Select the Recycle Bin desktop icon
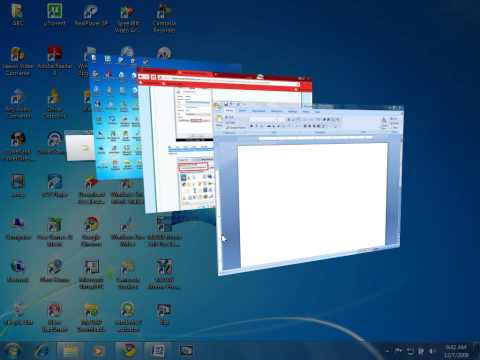This screenshot has height=360, width=480. (19, 314)
